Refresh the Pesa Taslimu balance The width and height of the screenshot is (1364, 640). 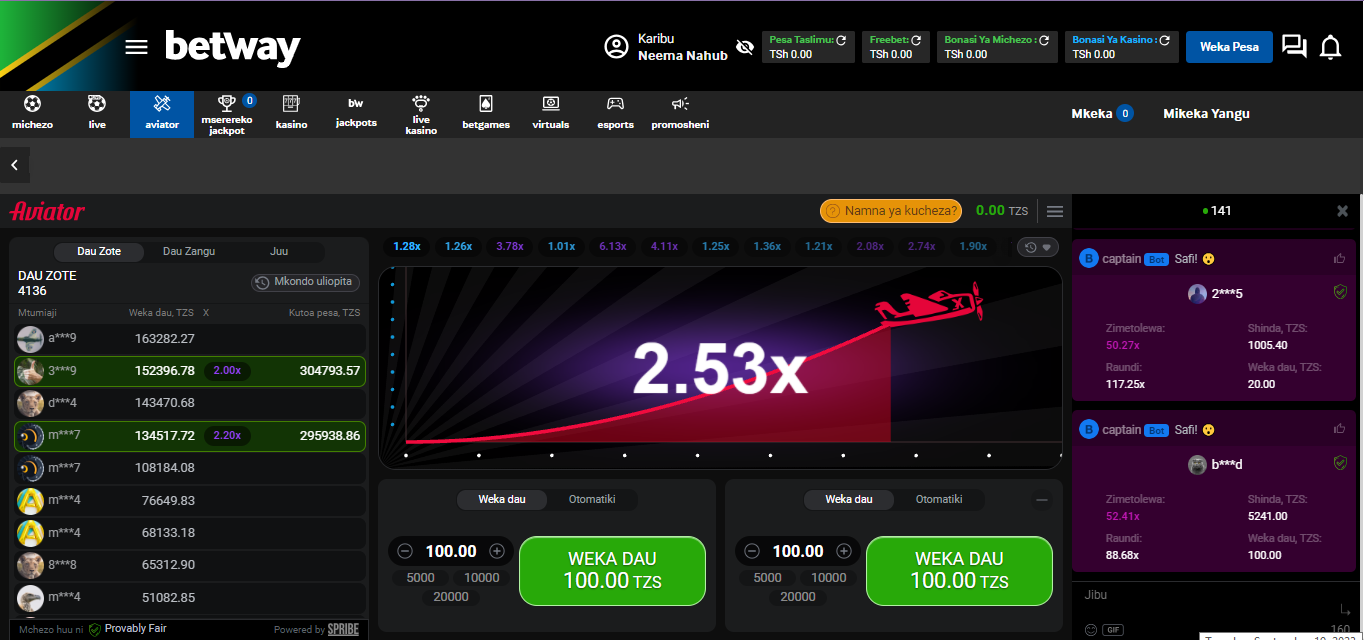click(x=841, y=40)
